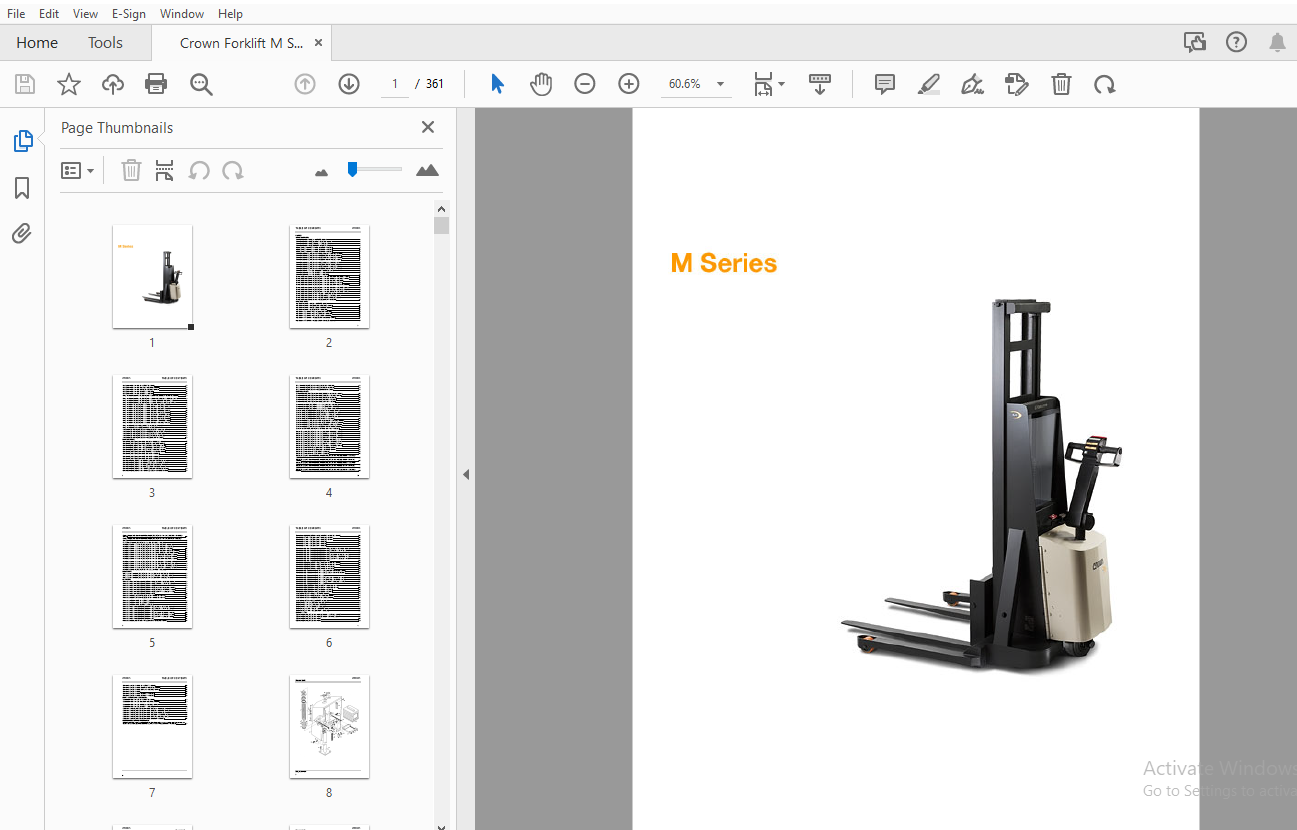Click the Delete page trash icon in toolbar

(x=1061, y=84)
